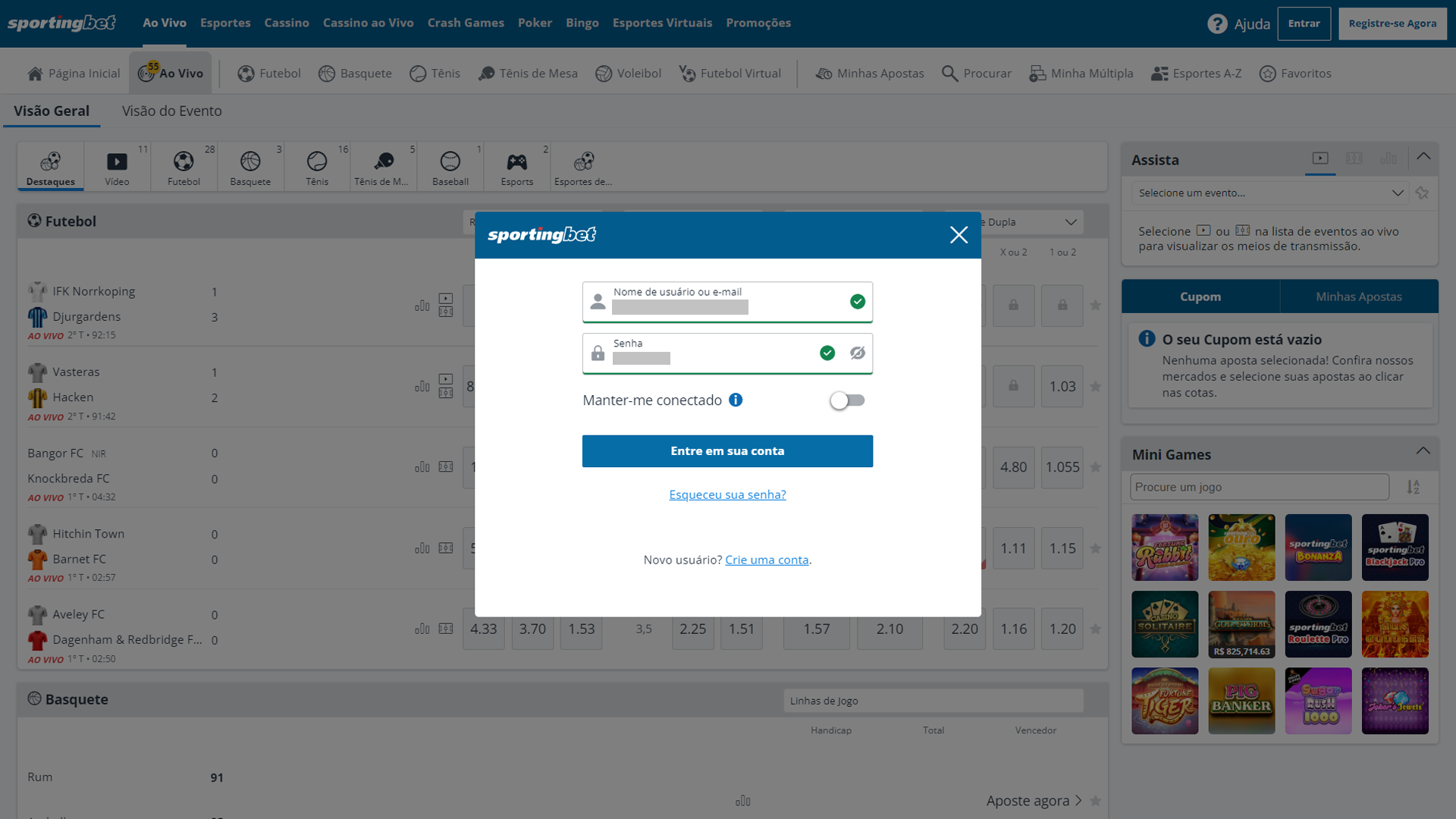
Task: Toggle Manter-me conectado switch
Action: coord(847,400)
